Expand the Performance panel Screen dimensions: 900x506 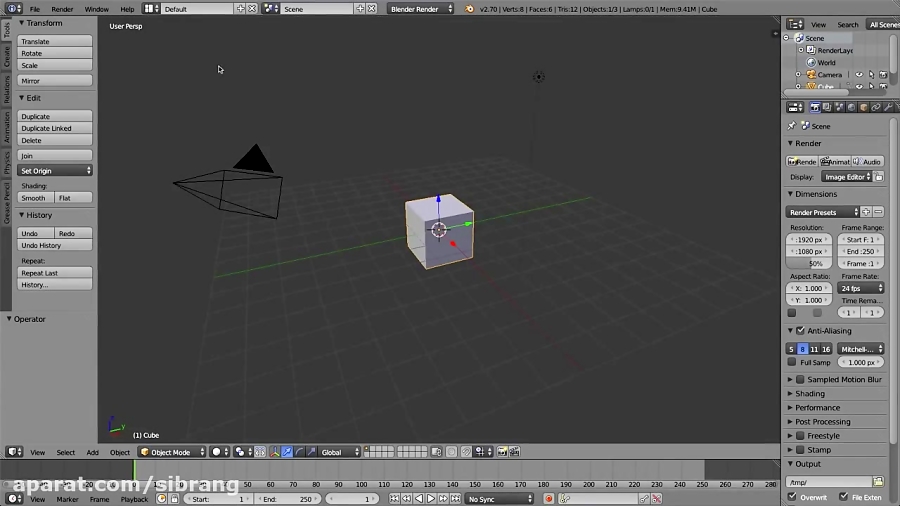coord(817,408)
